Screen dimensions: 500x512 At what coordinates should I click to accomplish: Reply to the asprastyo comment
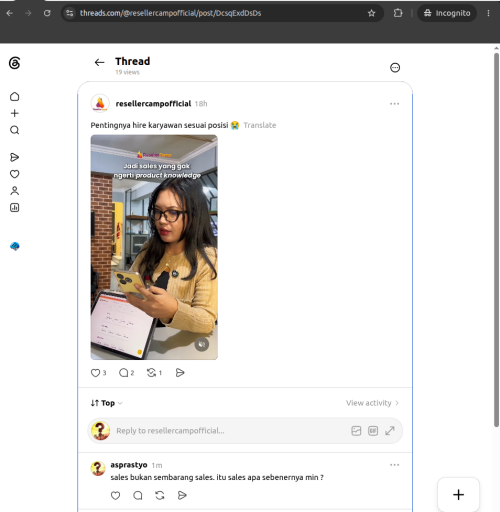(138, 495)
